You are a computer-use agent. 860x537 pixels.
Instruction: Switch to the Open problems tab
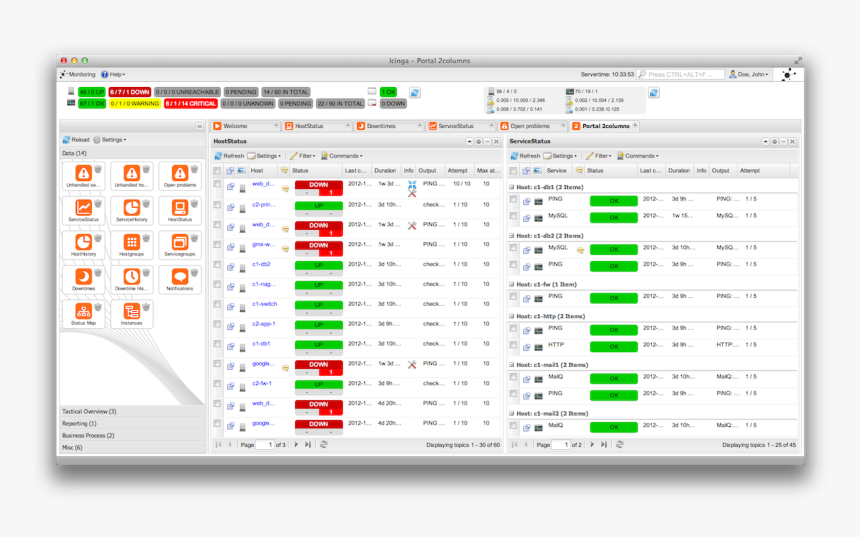point(533,126)
